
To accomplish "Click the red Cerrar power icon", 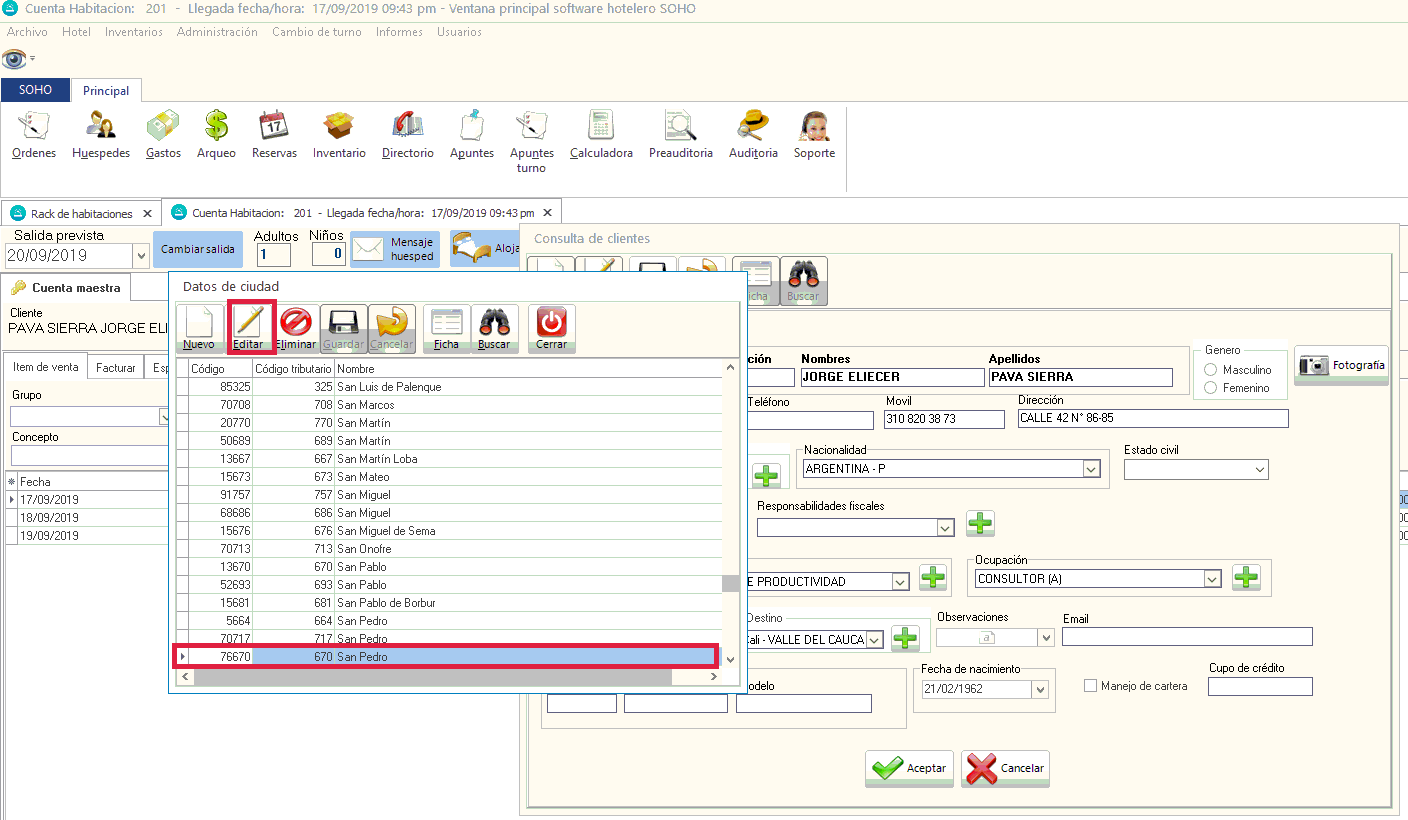I will pyautogui.click(x=551, y=329).
